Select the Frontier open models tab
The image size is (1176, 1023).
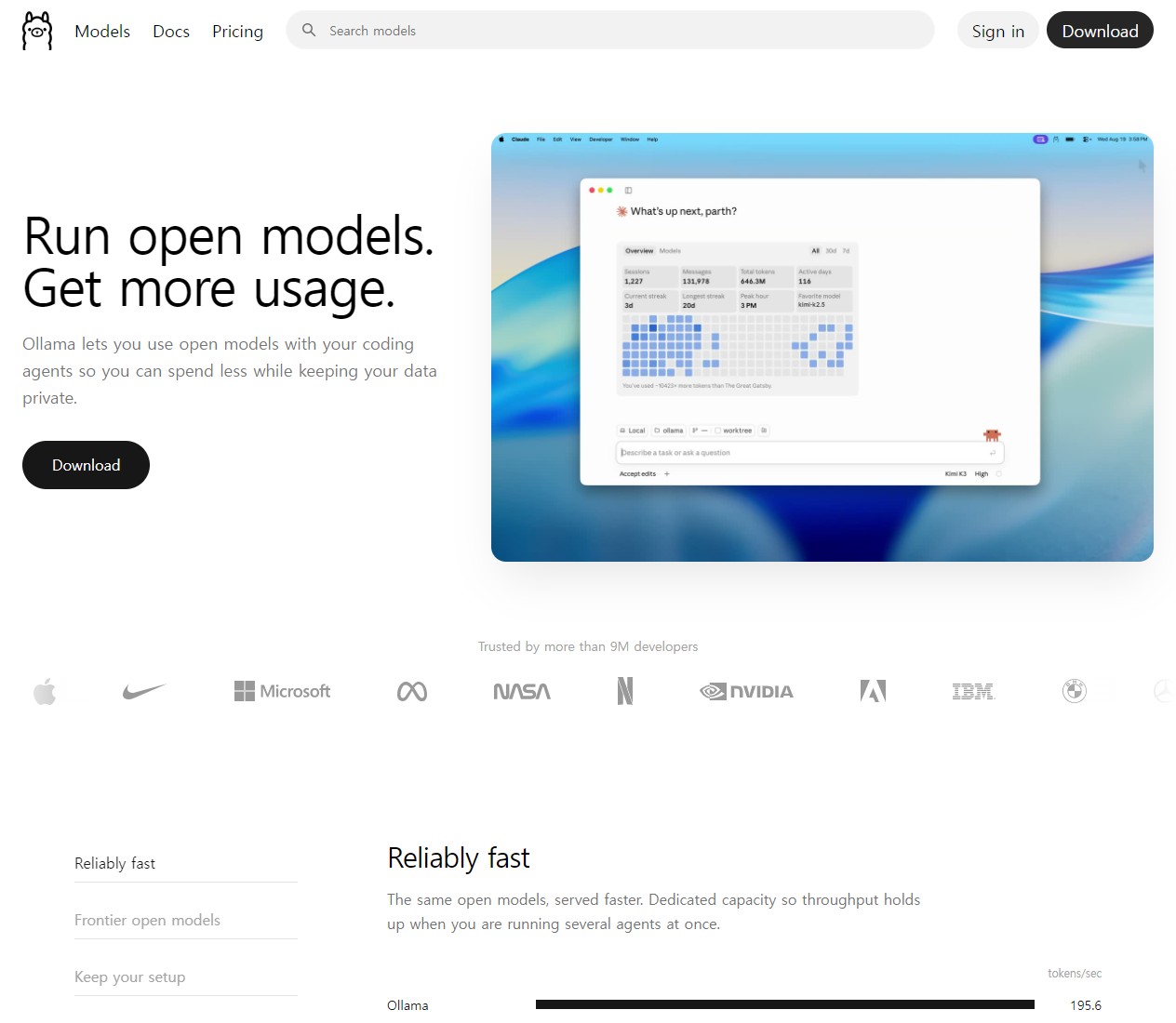point(186,920)
